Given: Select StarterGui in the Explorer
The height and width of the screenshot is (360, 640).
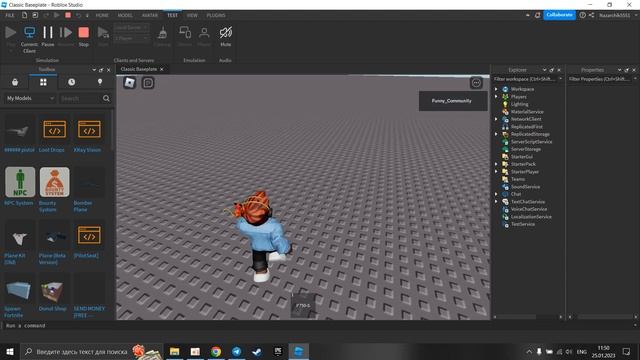Looking at the screenshot, I should coord(522,157).
